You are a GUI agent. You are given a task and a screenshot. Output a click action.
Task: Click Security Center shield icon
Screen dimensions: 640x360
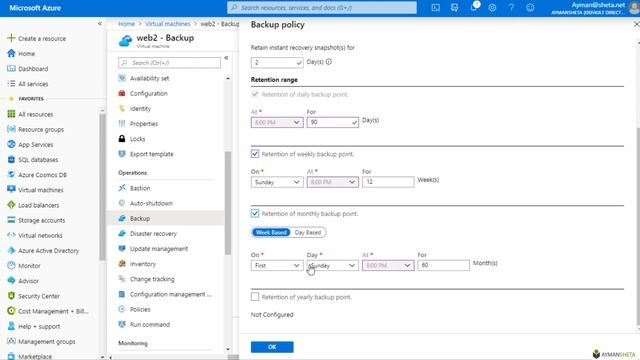pos(11,296)
